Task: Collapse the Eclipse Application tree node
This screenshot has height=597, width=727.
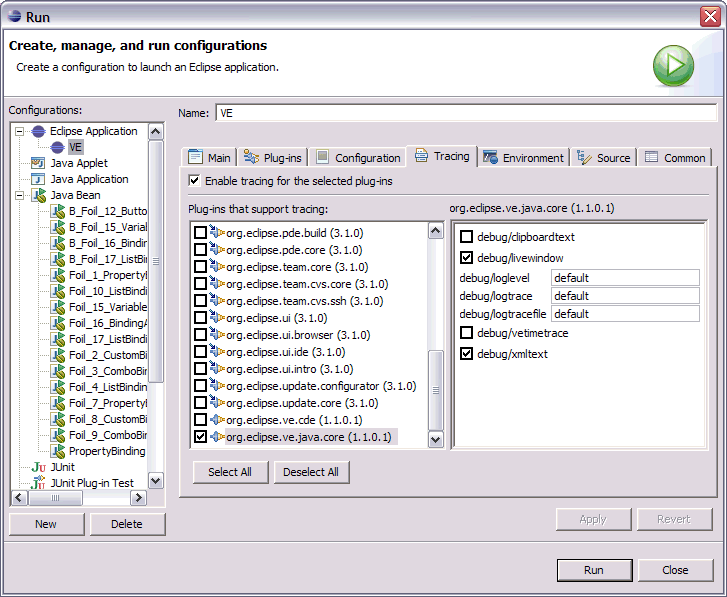Action: pyautogui.click(x=20, y=131)
